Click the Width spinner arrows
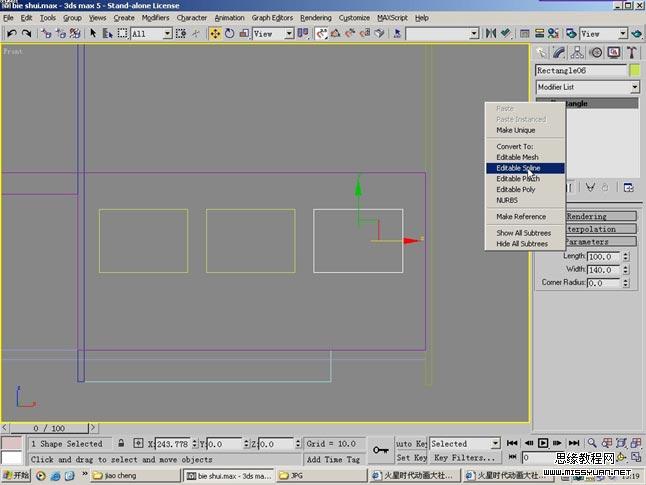The width and height of the screenshot is (646, 485). (625, 269)
